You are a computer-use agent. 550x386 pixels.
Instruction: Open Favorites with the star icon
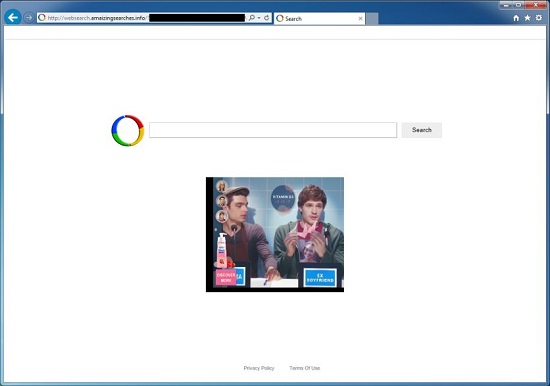527,18
